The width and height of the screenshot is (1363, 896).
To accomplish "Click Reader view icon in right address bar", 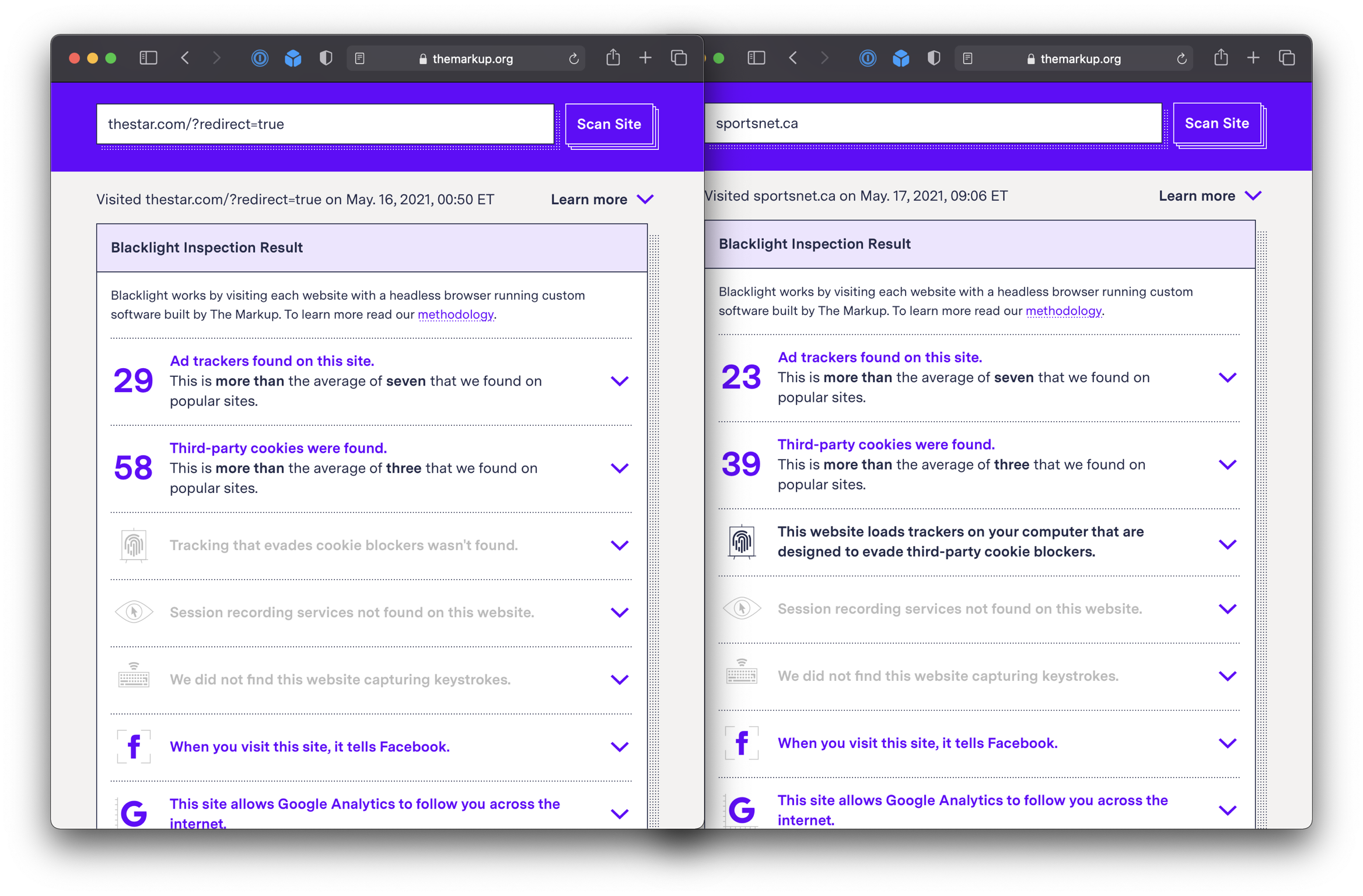I will [x=967, y=58].
